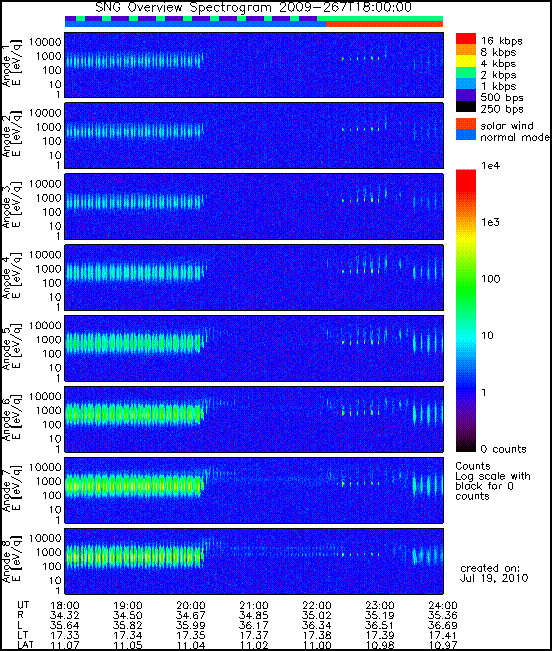The height and width of the screenshot is (651, 552).
Task: Select the spectrogram title text
Action: point(253,7)
